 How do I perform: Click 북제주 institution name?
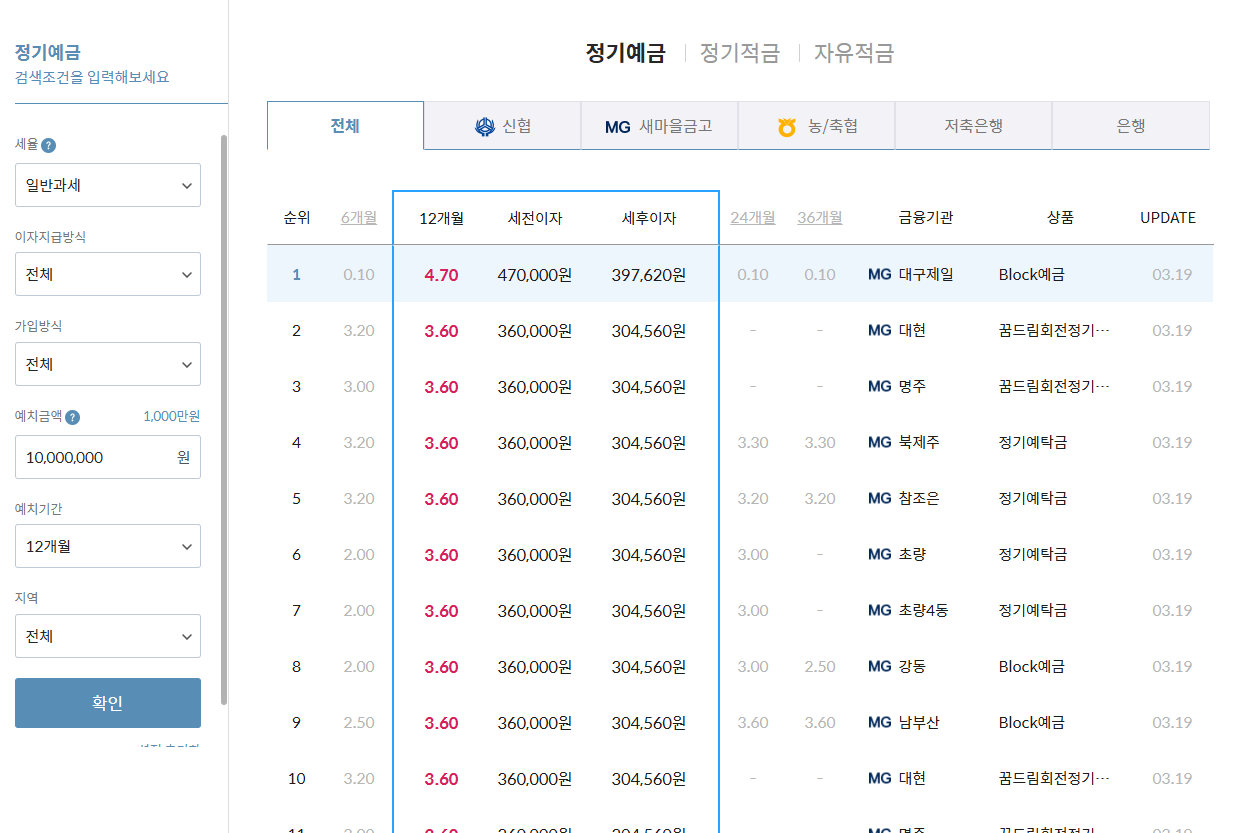919,442
